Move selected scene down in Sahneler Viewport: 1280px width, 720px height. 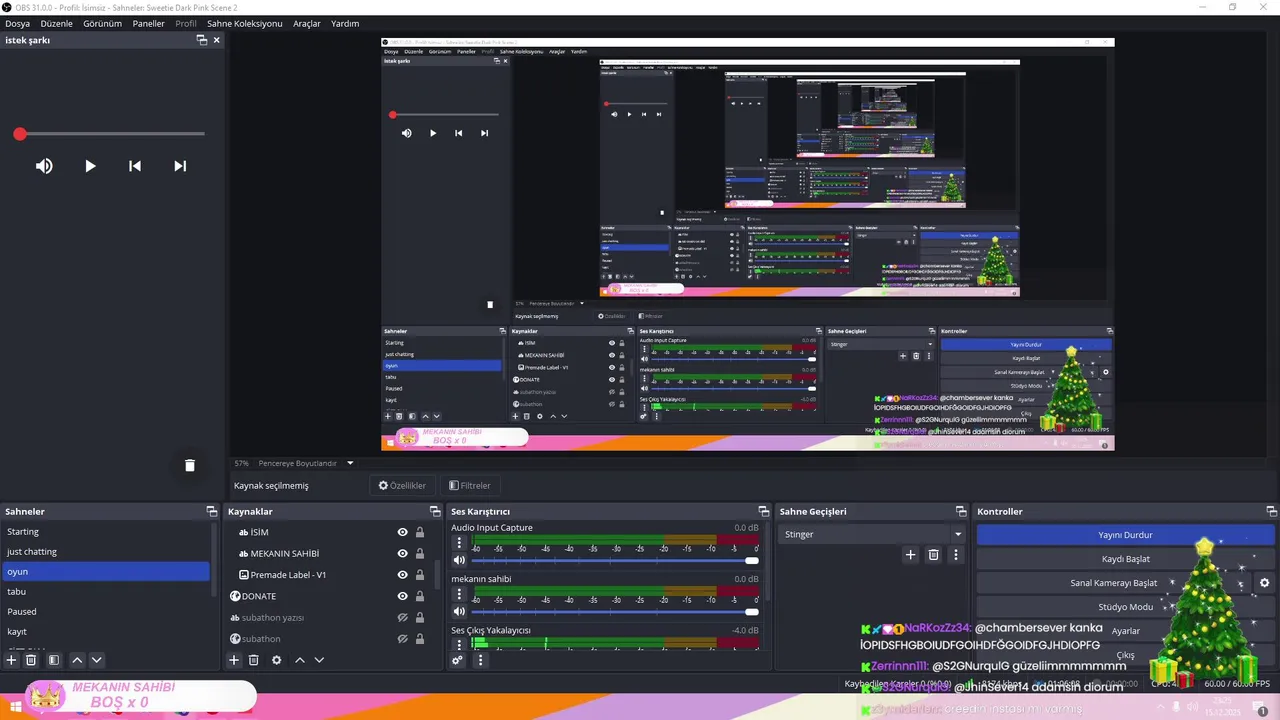coord(97,660)
